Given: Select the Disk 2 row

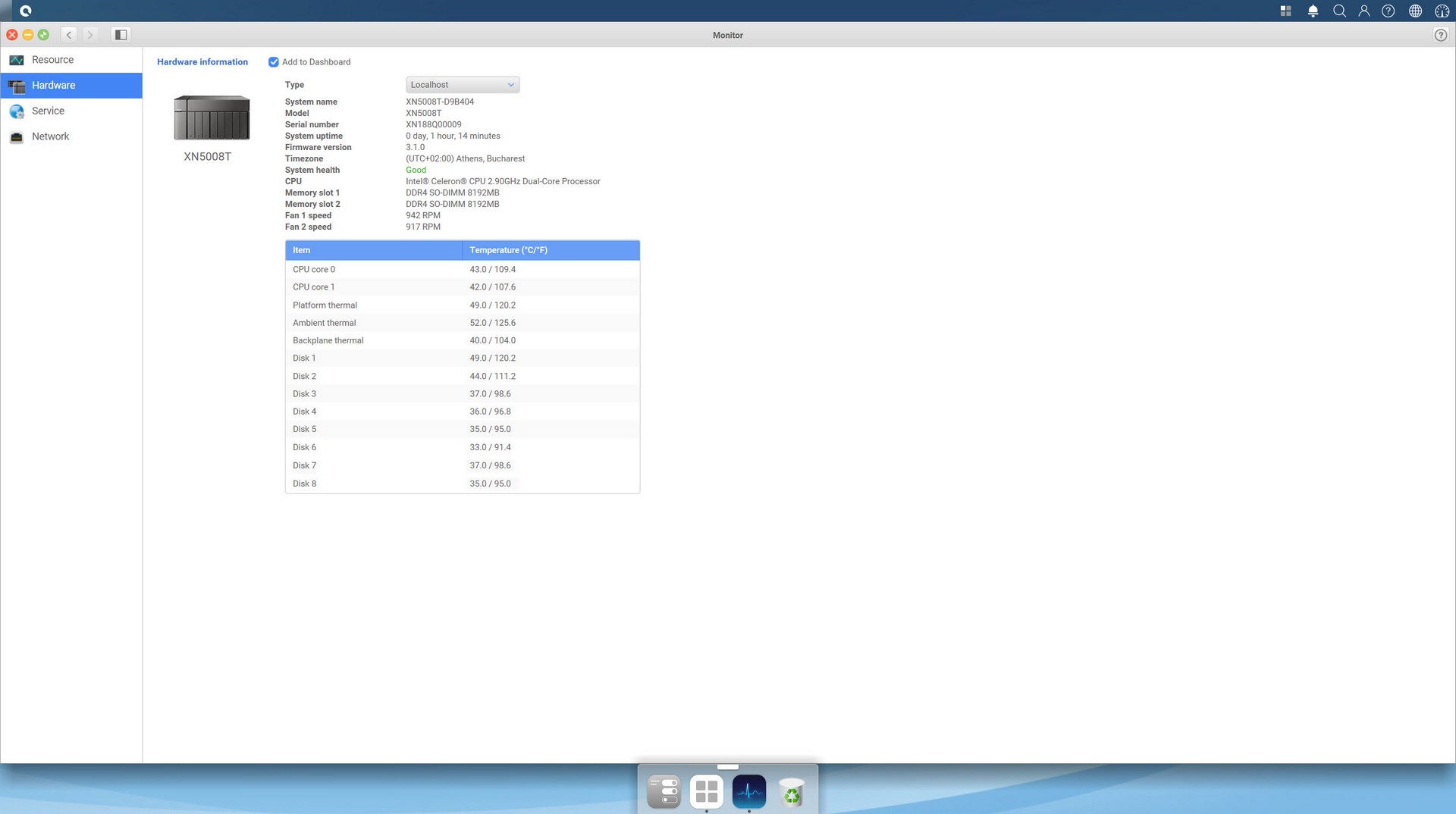Looking at the screenshot, I should [463, 377].
